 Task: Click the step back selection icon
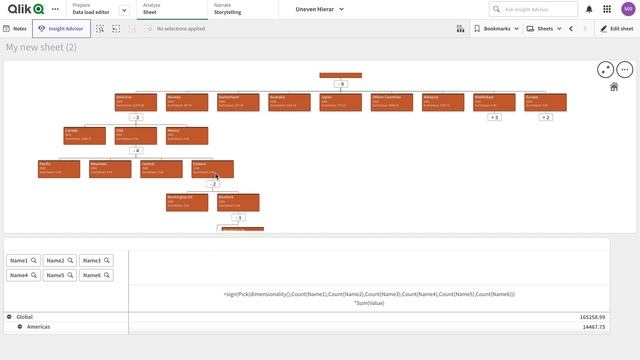(116, 29)
